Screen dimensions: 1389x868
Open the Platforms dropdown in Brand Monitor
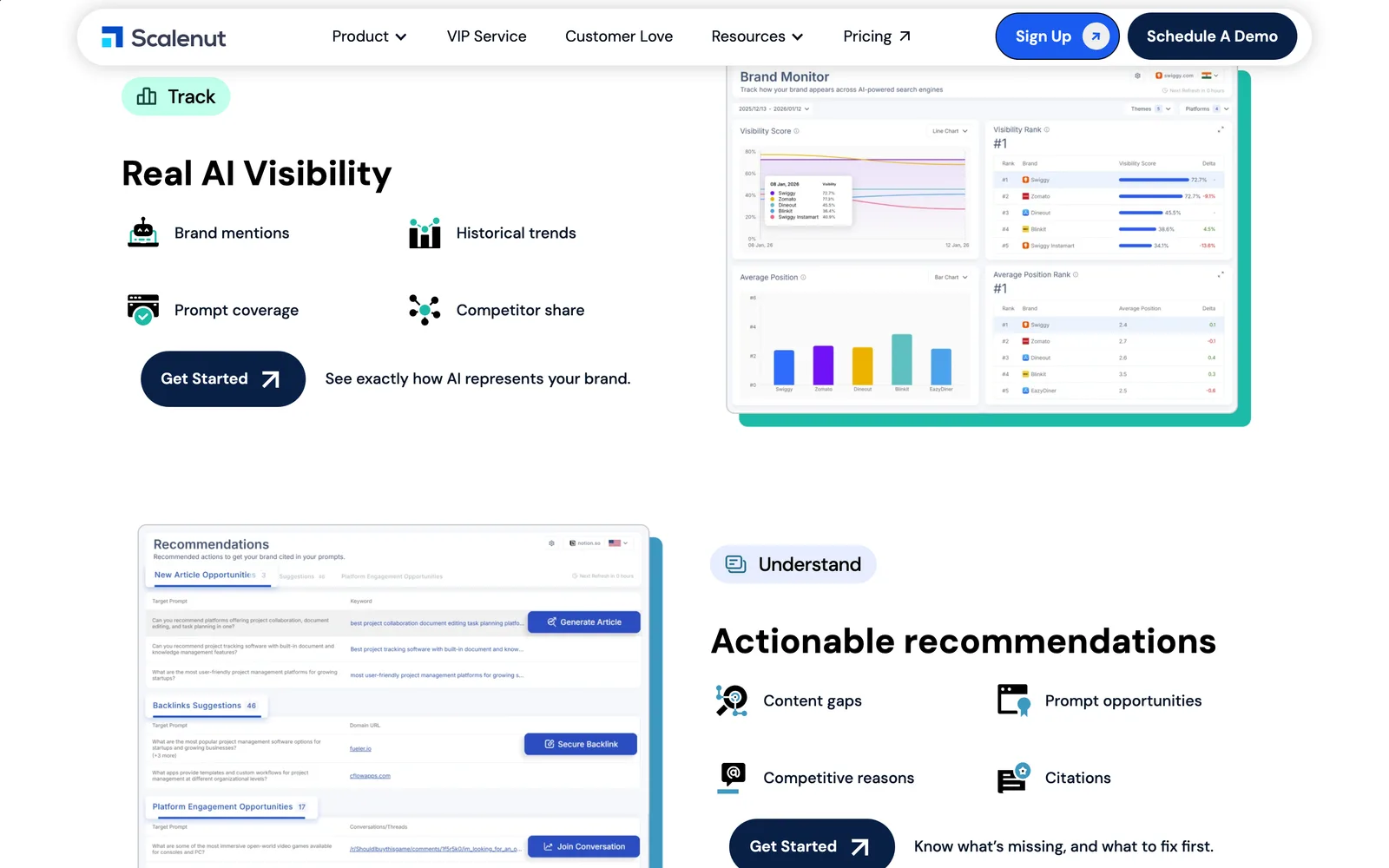[1207, 109]
